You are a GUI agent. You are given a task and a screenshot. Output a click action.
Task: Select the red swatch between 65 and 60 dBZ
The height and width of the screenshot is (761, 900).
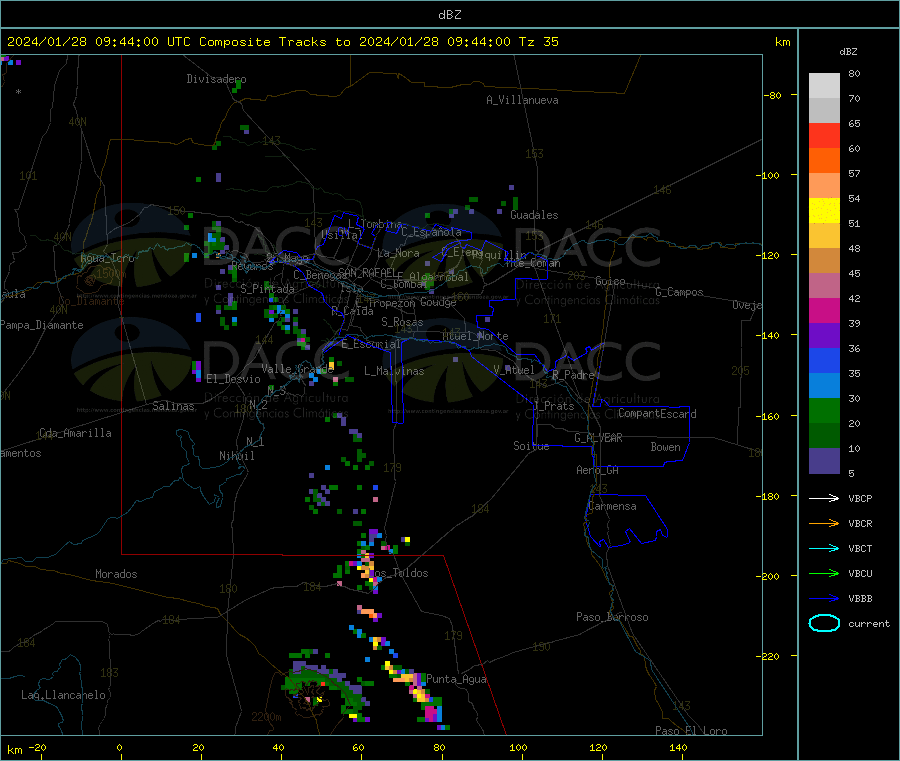(x=824, y=135)
